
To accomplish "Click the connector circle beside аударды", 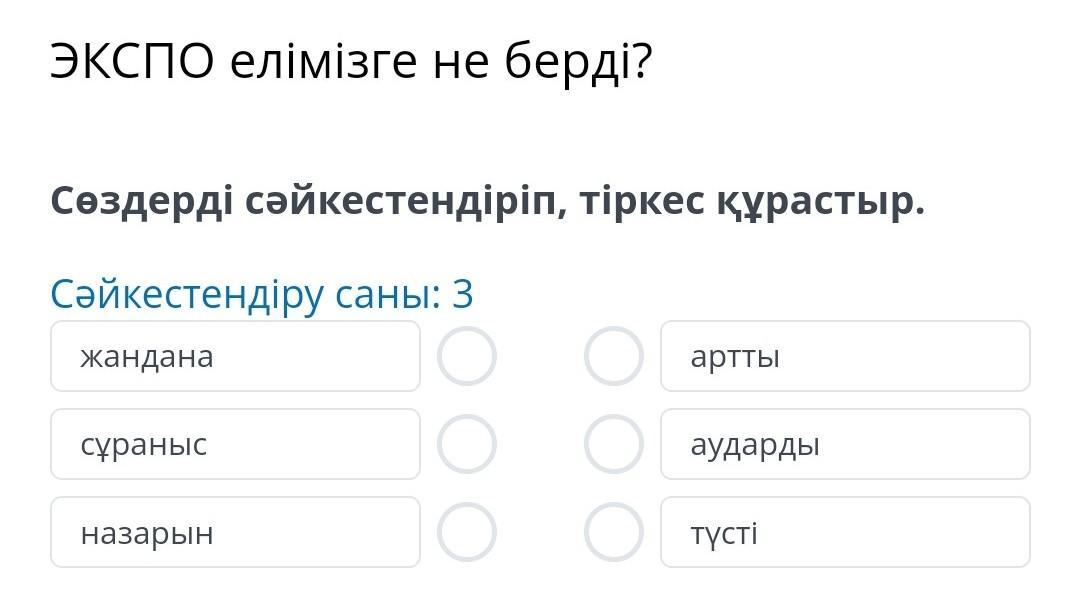I will tap(613, 445).
